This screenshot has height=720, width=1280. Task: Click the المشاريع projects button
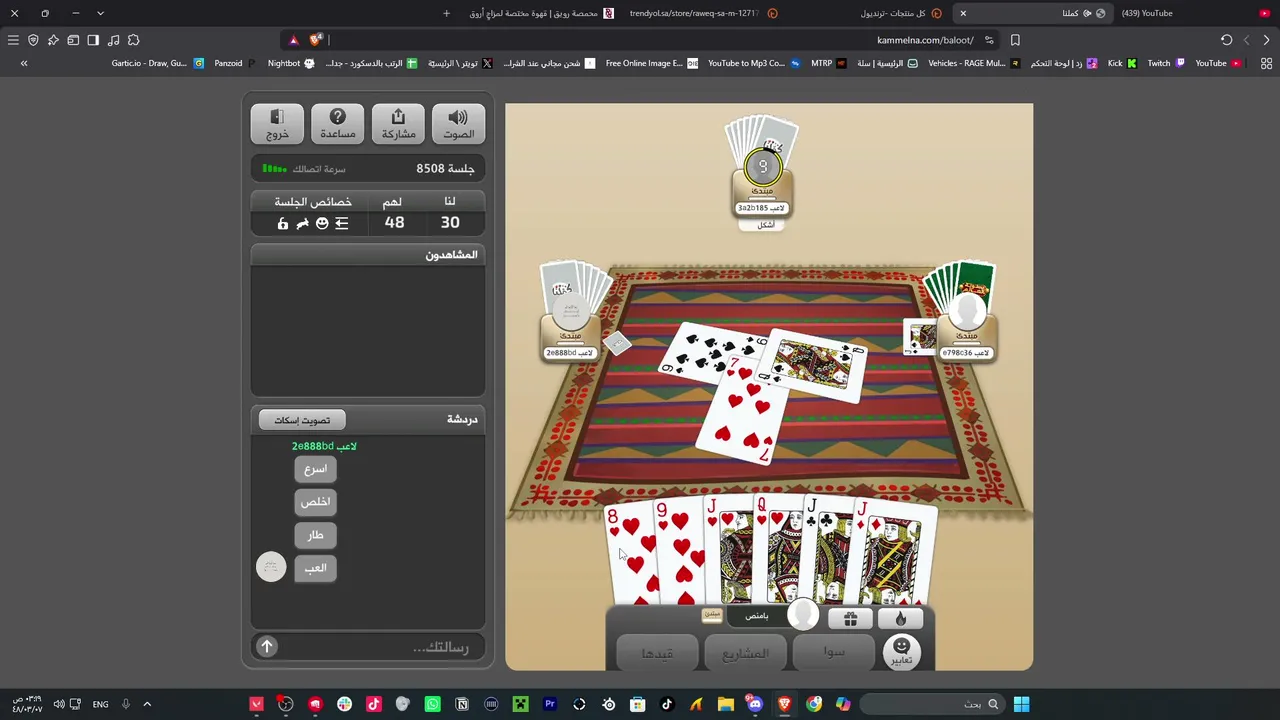[745, 653]
